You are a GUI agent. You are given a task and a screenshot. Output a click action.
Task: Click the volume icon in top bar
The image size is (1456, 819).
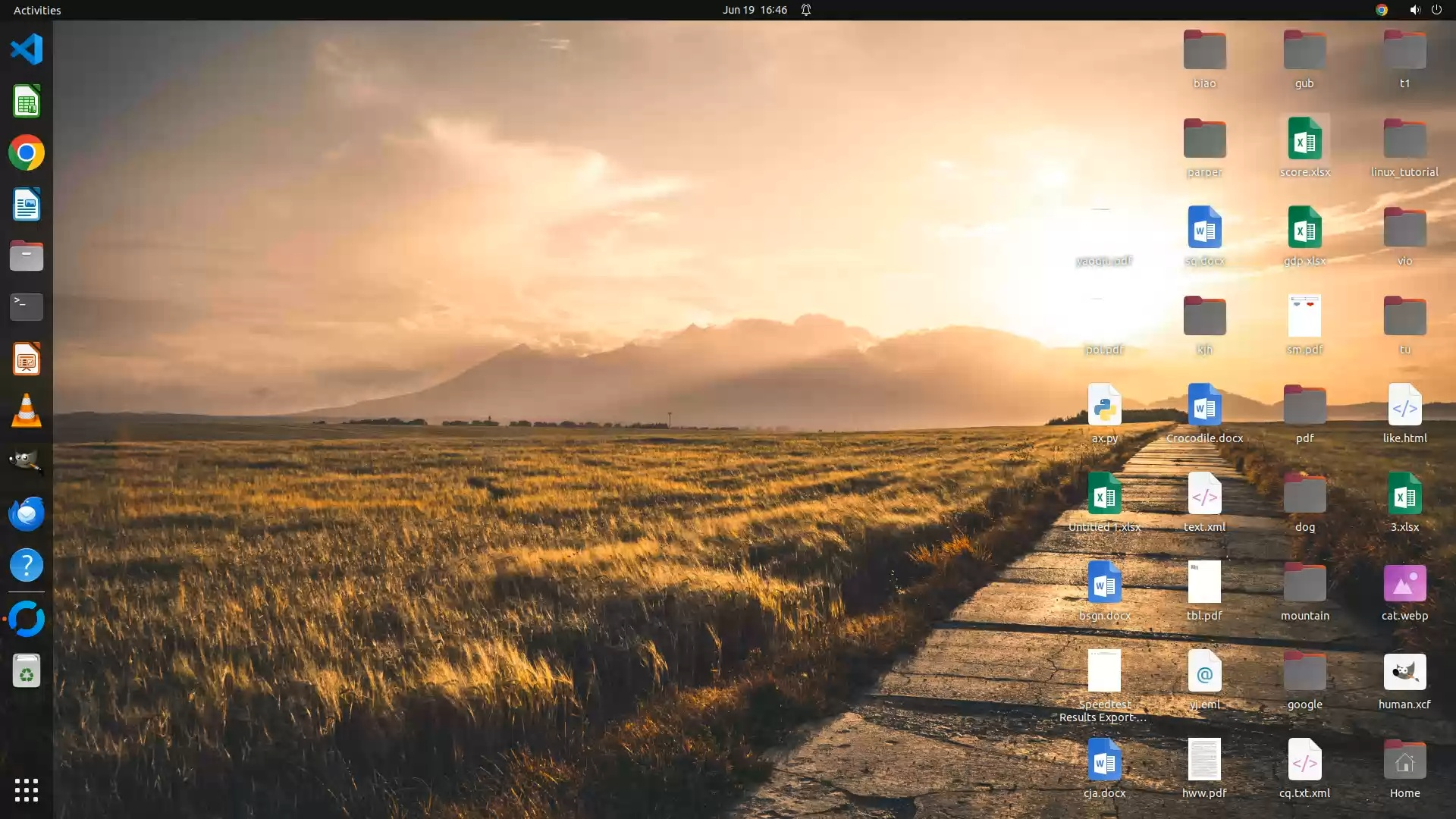pos(1414,10)
